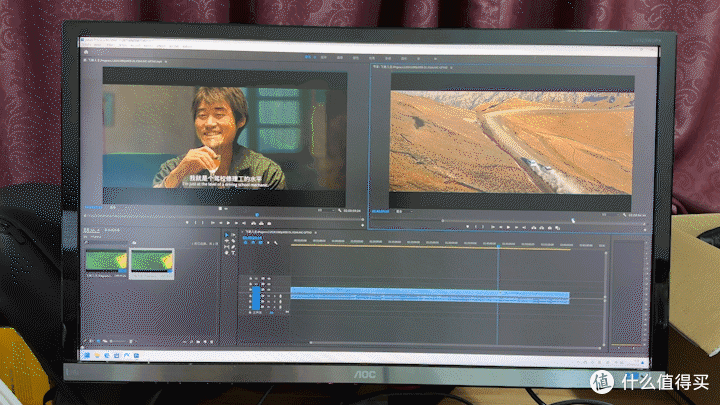Step back one frame in Program monitor
Viewport: 720px width, 405px height.
pyautogui.click(x=501, y=227)
